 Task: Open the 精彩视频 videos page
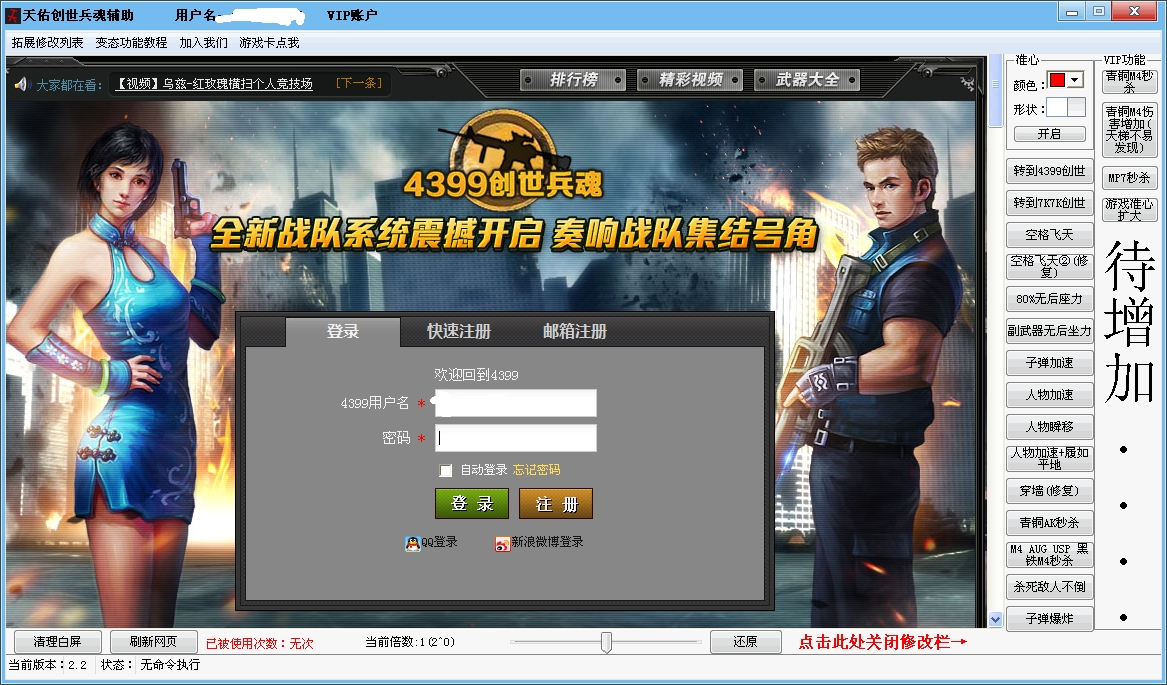point(690,80)
